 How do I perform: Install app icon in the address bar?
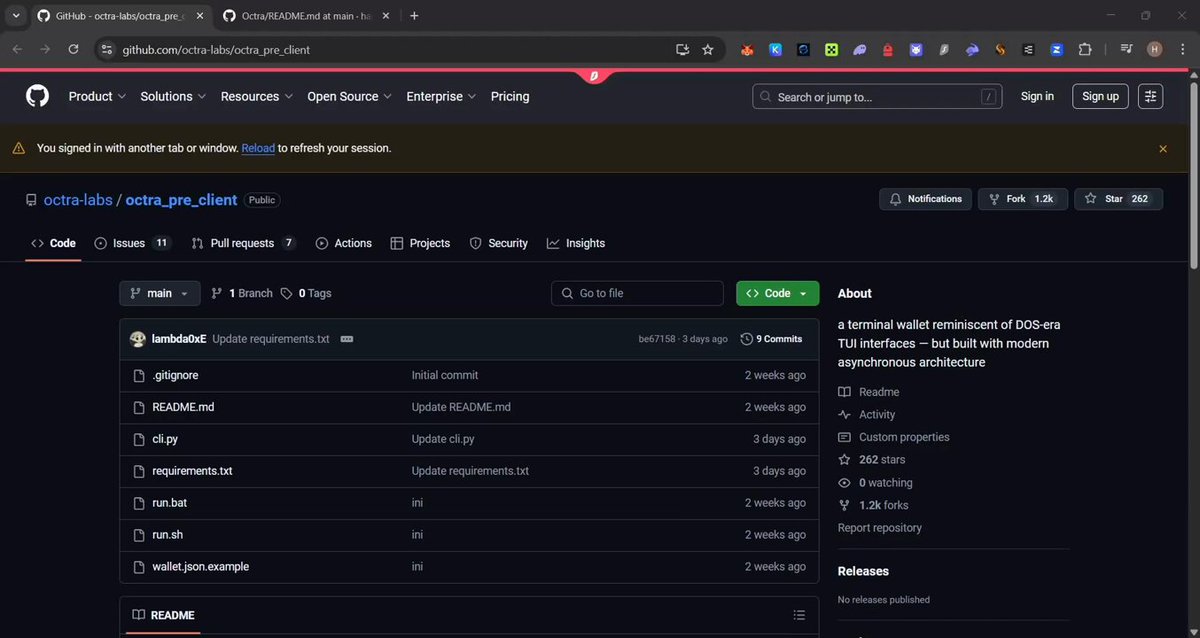tap(683, 49)
